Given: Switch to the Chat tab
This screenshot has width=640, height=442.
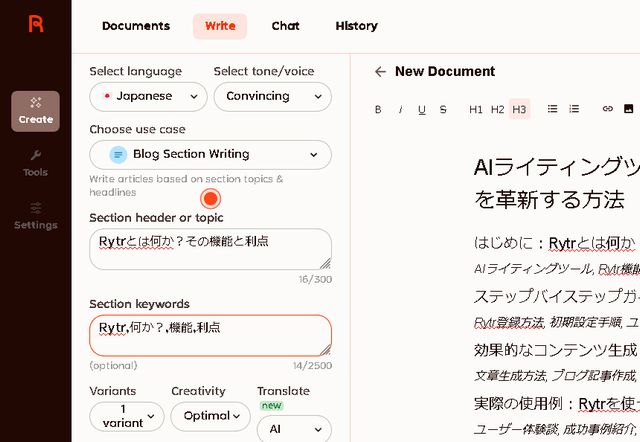Looking at the screenshot, I should tap(285, 26).
